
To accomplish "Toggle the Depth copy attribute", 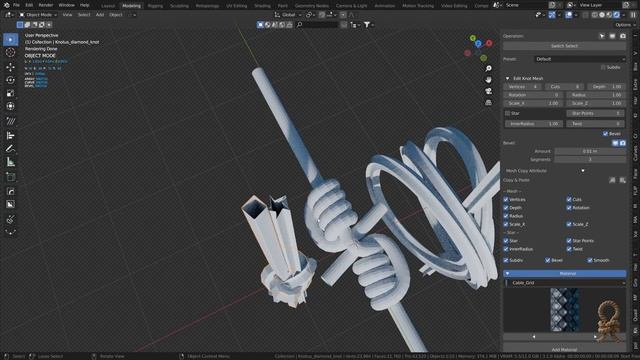I will 506,208.
